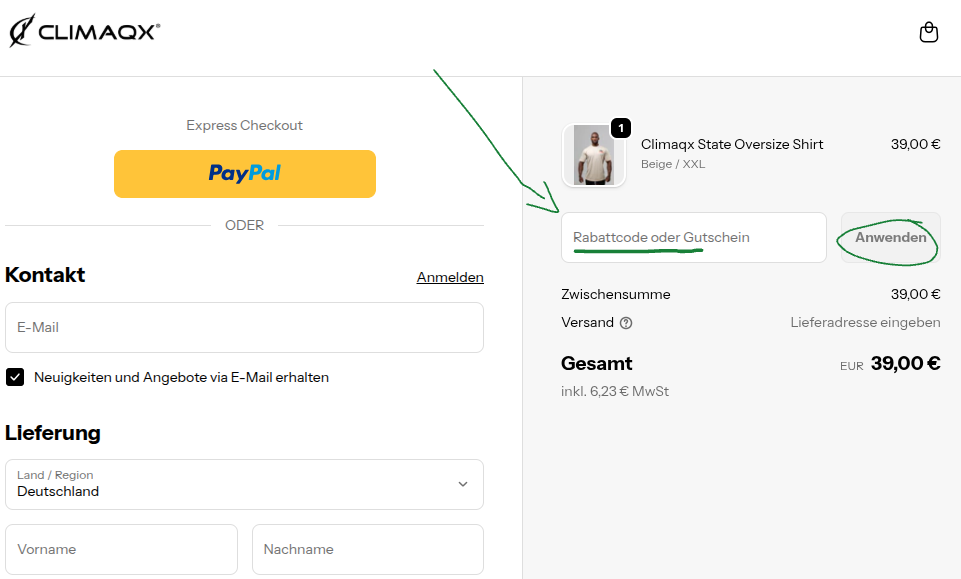Click the Climaqx logo in the header
The height and width of the screenshot is (579, 961).
[85, 32]
